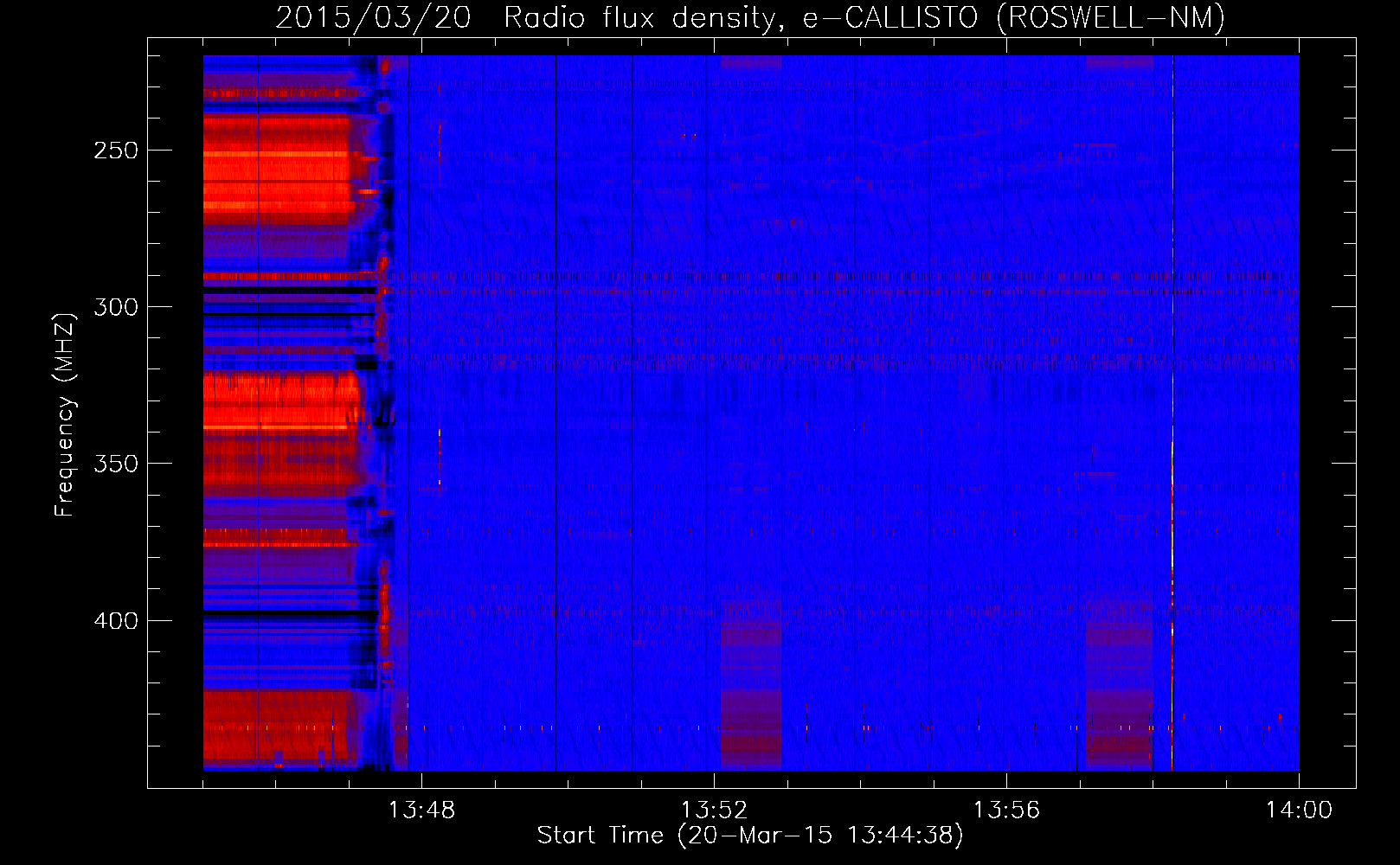
Task: Click the bright red band near 250 MHz
Action: (x=279, y=169)
